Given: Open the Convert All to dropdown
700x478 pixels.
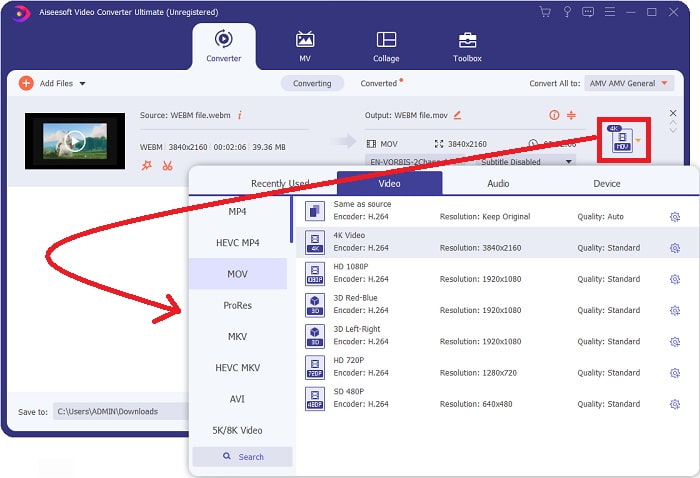Looking at the screenshot, I should [629, 83].
